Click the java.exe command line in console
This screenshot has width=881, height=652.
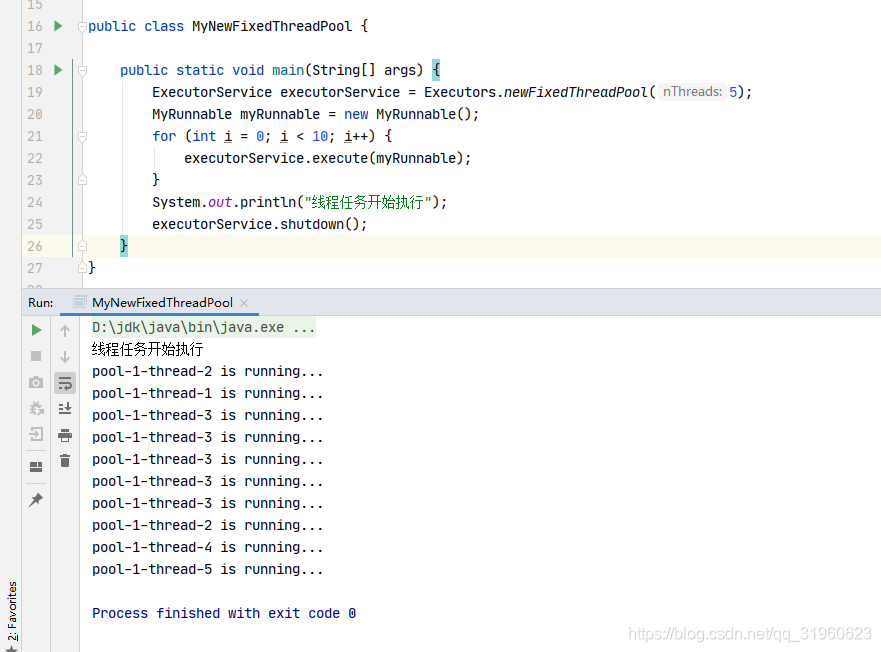(x=203, y=327)
